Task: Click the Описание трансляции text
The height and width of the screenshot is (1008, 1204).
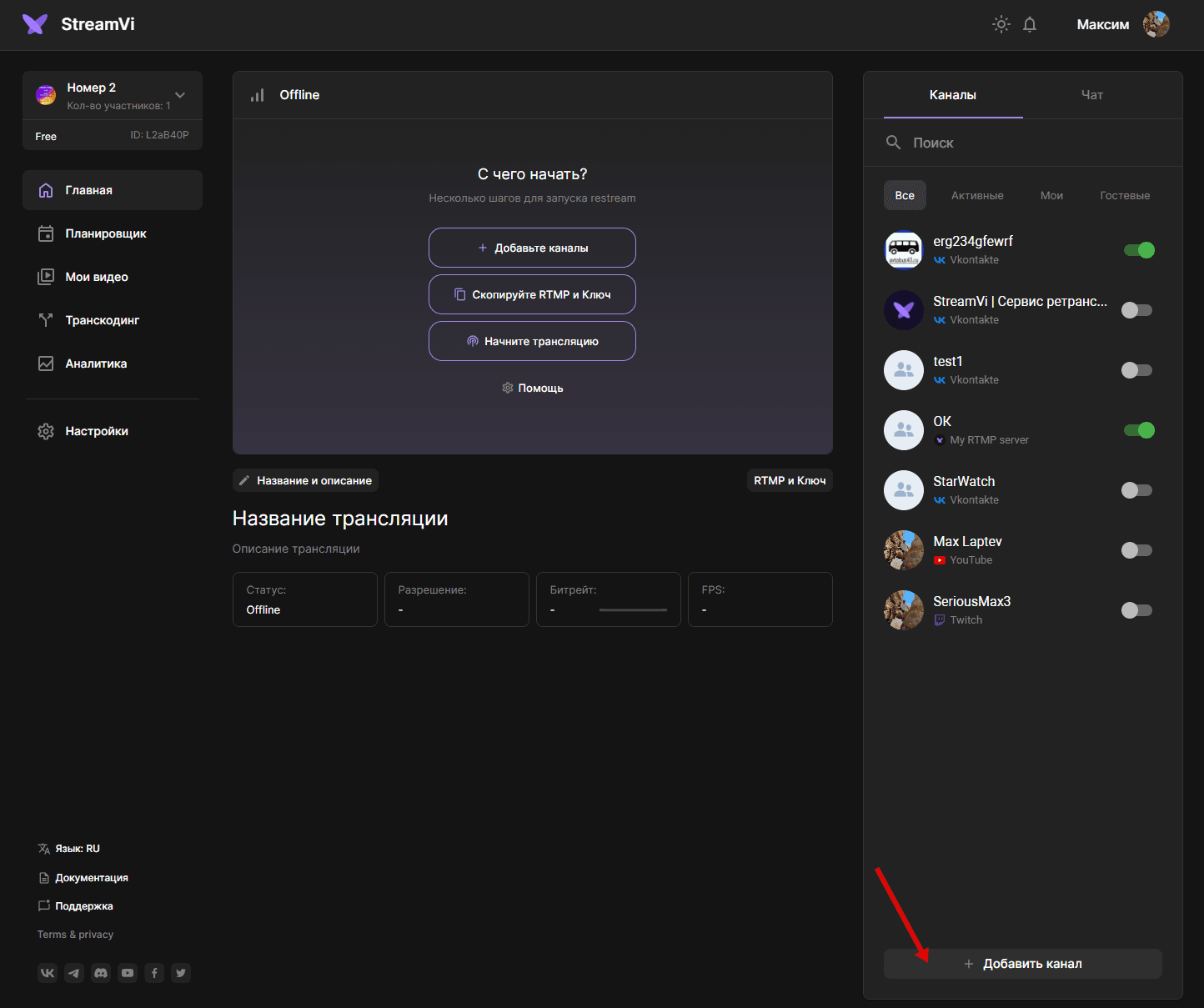Action: tap(296, 549)
